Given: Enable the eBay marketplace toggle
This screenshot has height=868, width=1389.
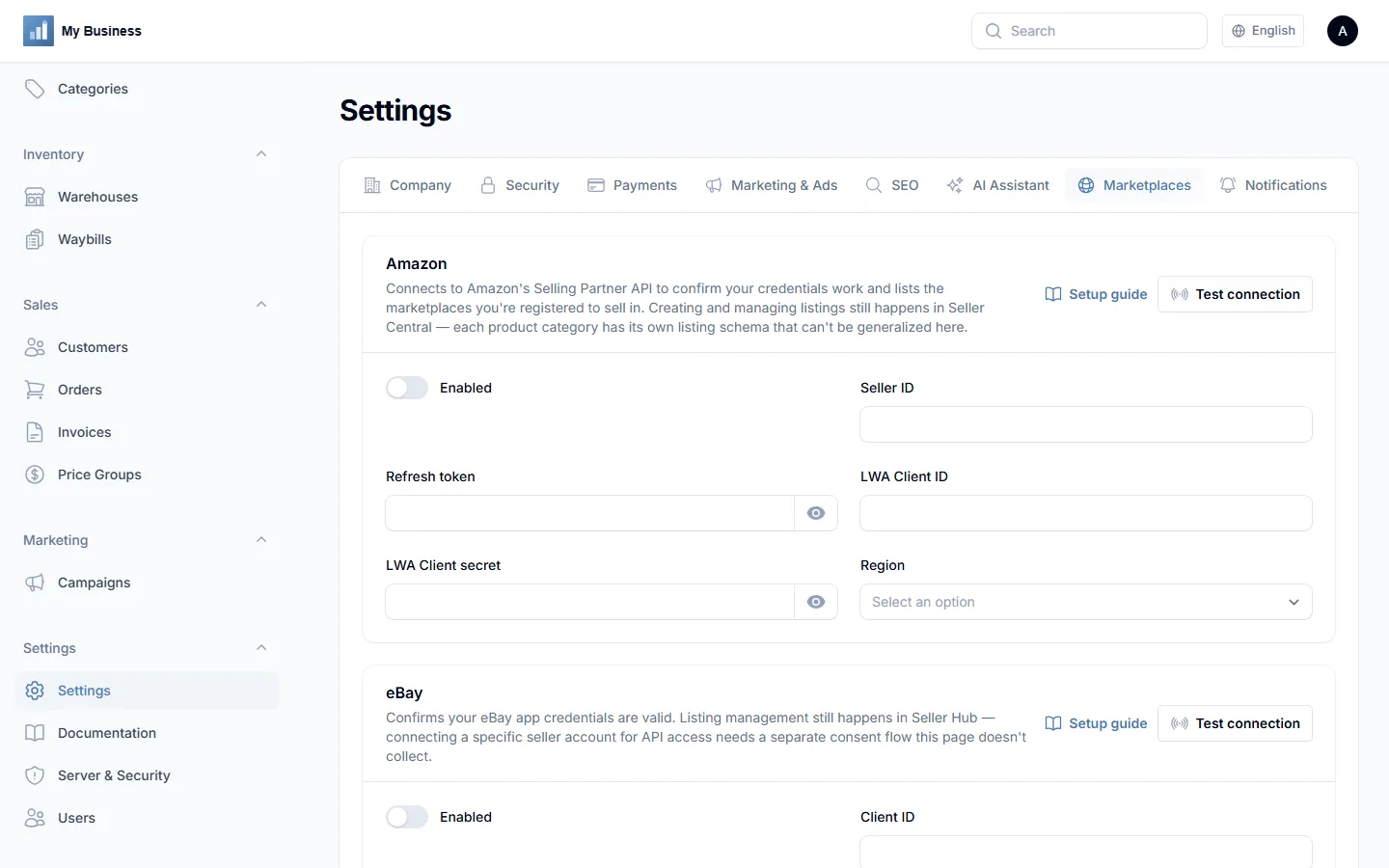Looking at the screenshot, I should coord(407,817).
